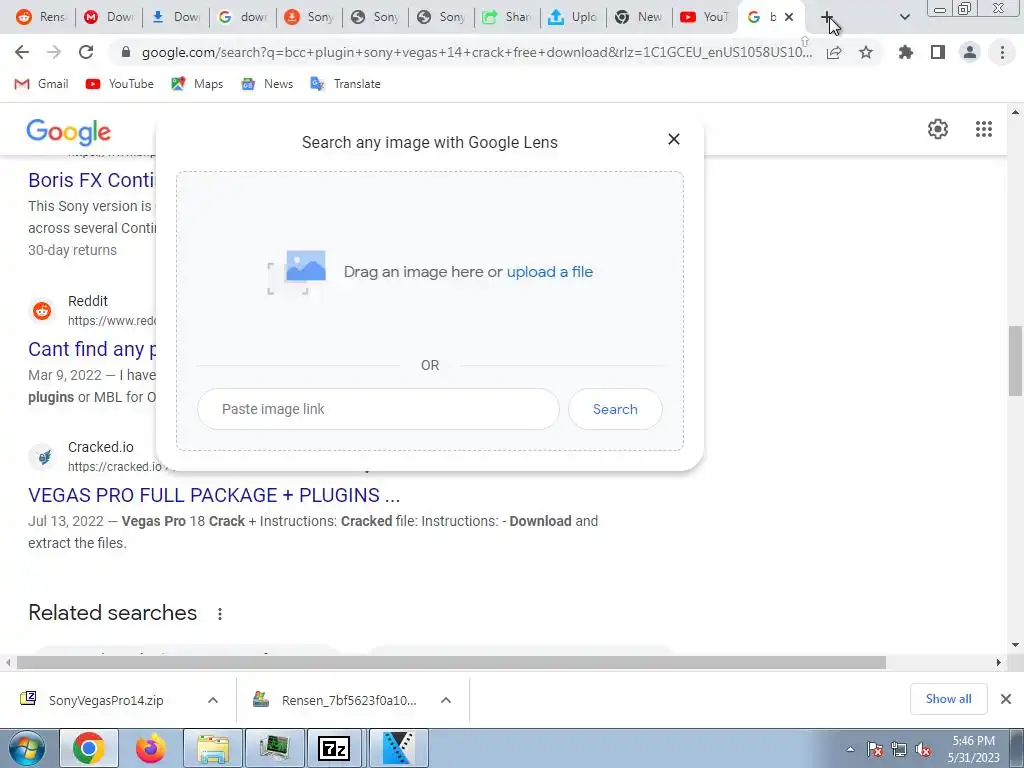1024x768 pixels.
Task: Open the Google apps grid
Action: coord(984,129)
